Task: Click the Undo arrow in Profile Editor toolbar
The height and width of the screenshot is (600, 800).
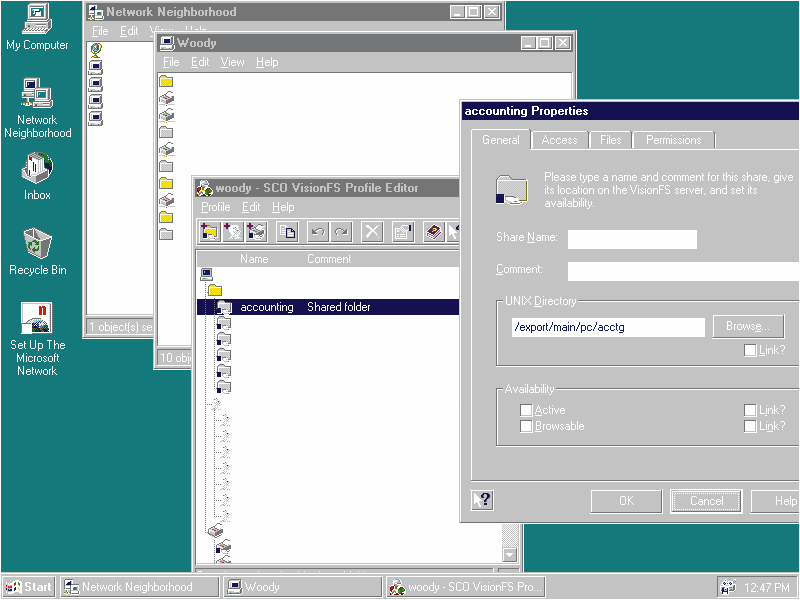Action: [x=318, y=232]
